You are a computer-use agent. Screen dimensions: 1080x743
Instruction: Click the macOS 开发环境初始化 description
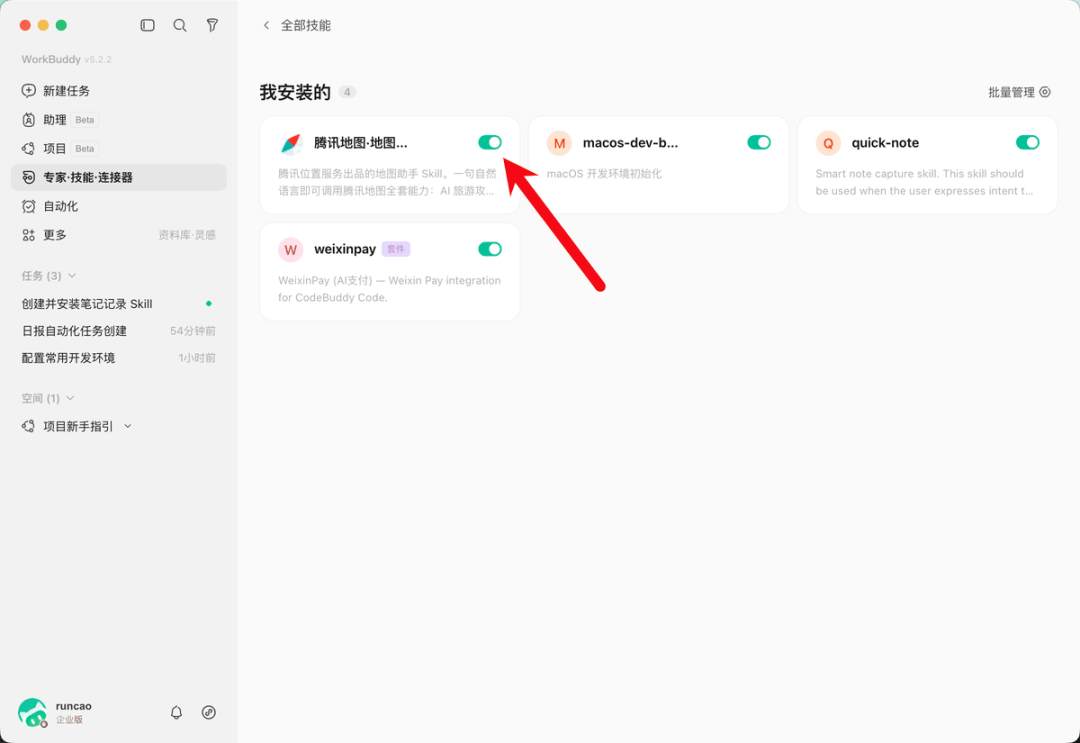(x=604, y=174)
